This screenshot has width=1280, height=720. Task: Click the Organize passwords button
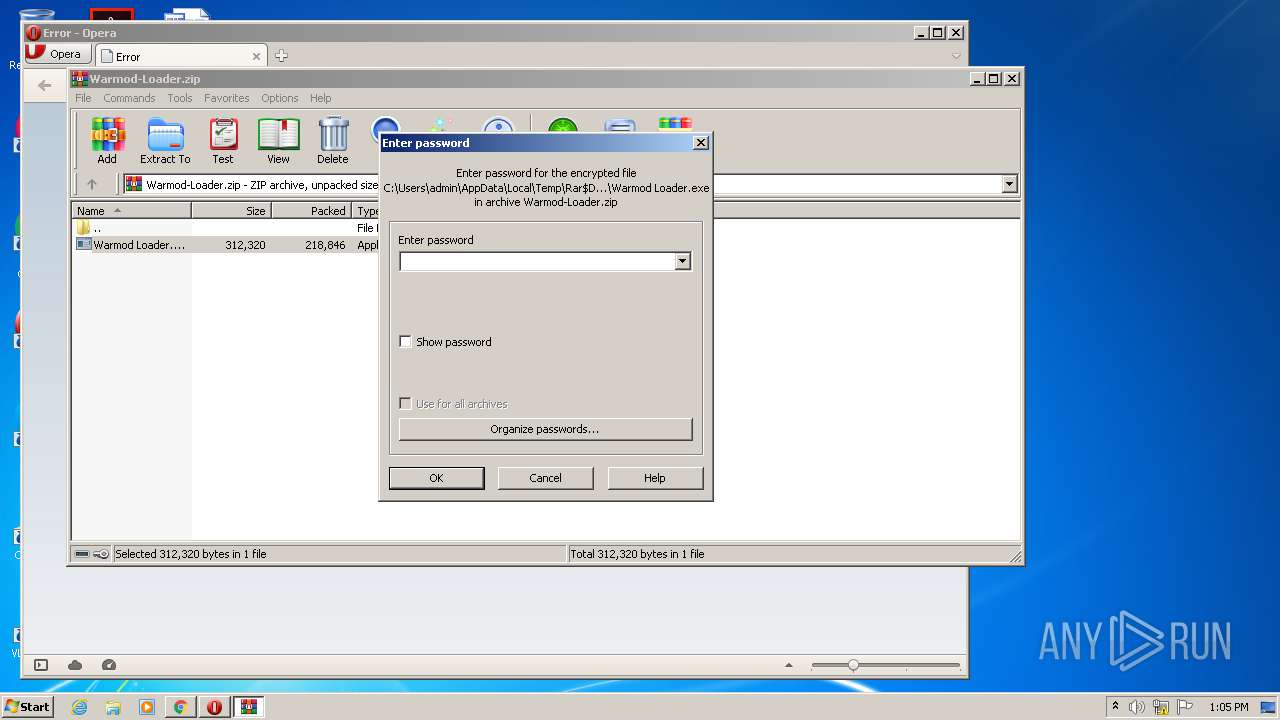[545, 429]
